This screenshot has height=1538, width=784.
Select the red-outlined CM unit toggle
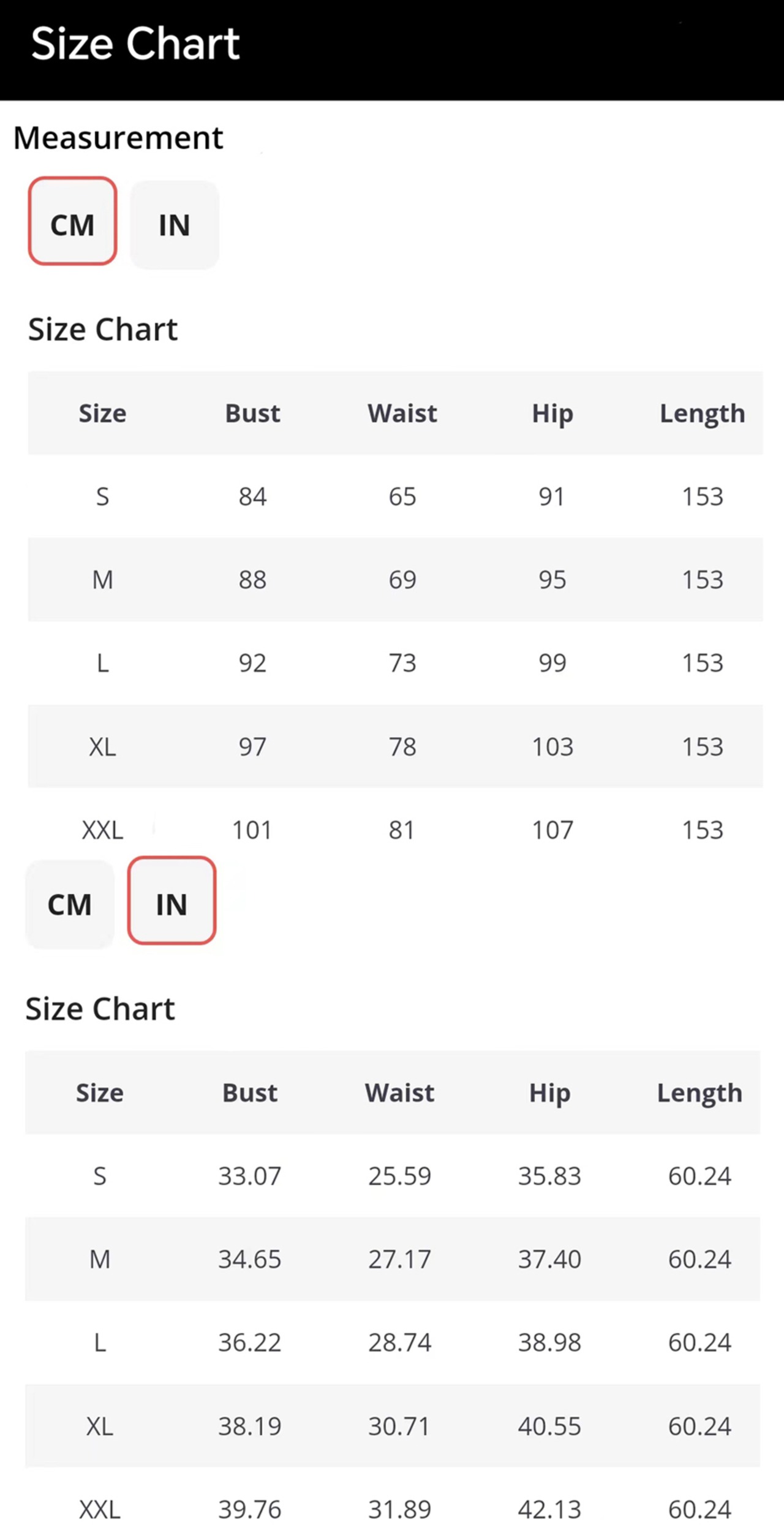pos(72,221)
